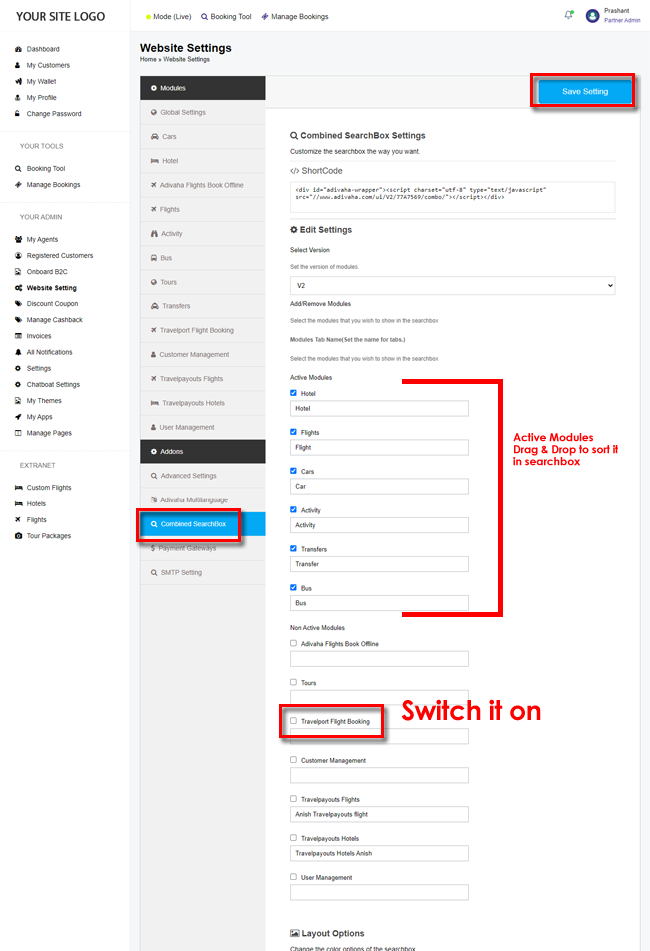Collapse the Addons section header
This screenshot has height=951, width=650.
click(203, 451)
